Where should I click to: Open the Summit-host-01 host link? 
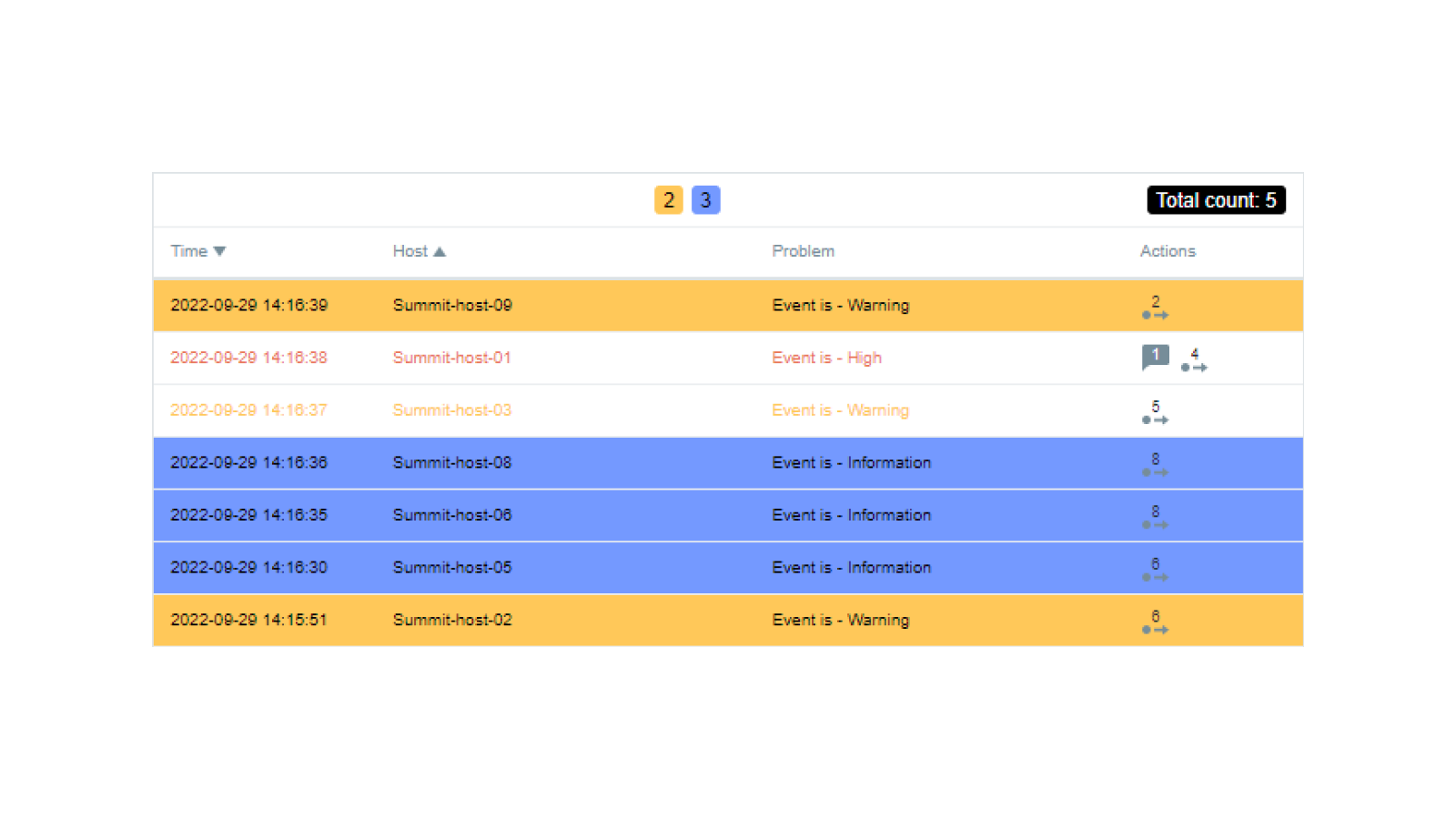[451, 358]
